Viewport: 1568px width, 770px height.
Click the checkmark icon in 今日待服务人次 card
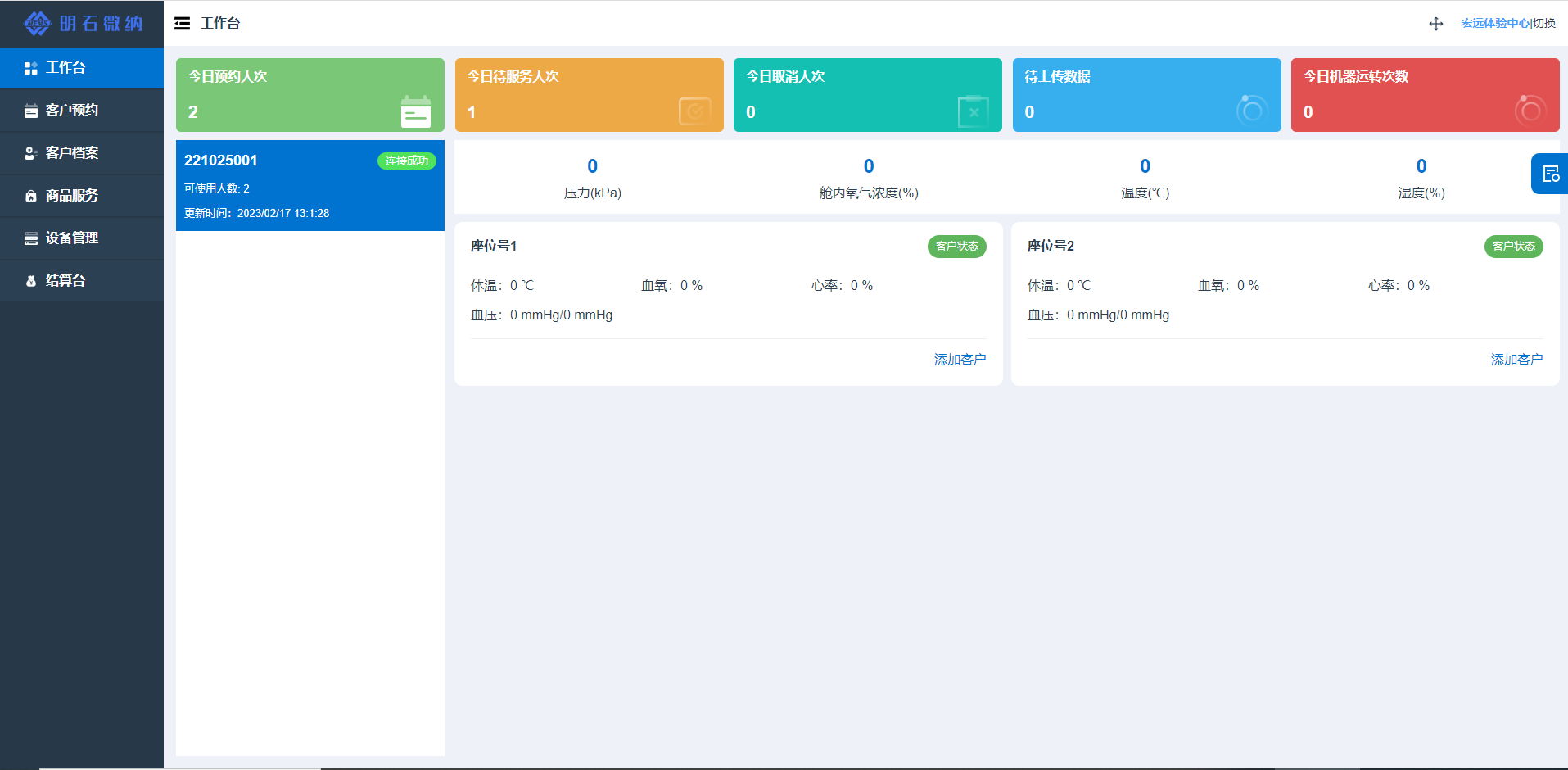694,111
